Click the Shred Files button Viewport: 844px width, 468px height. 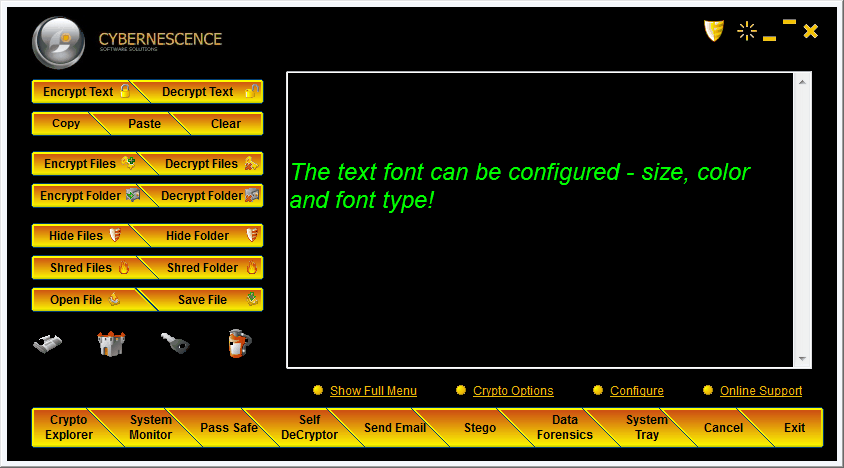coord(89,267)
